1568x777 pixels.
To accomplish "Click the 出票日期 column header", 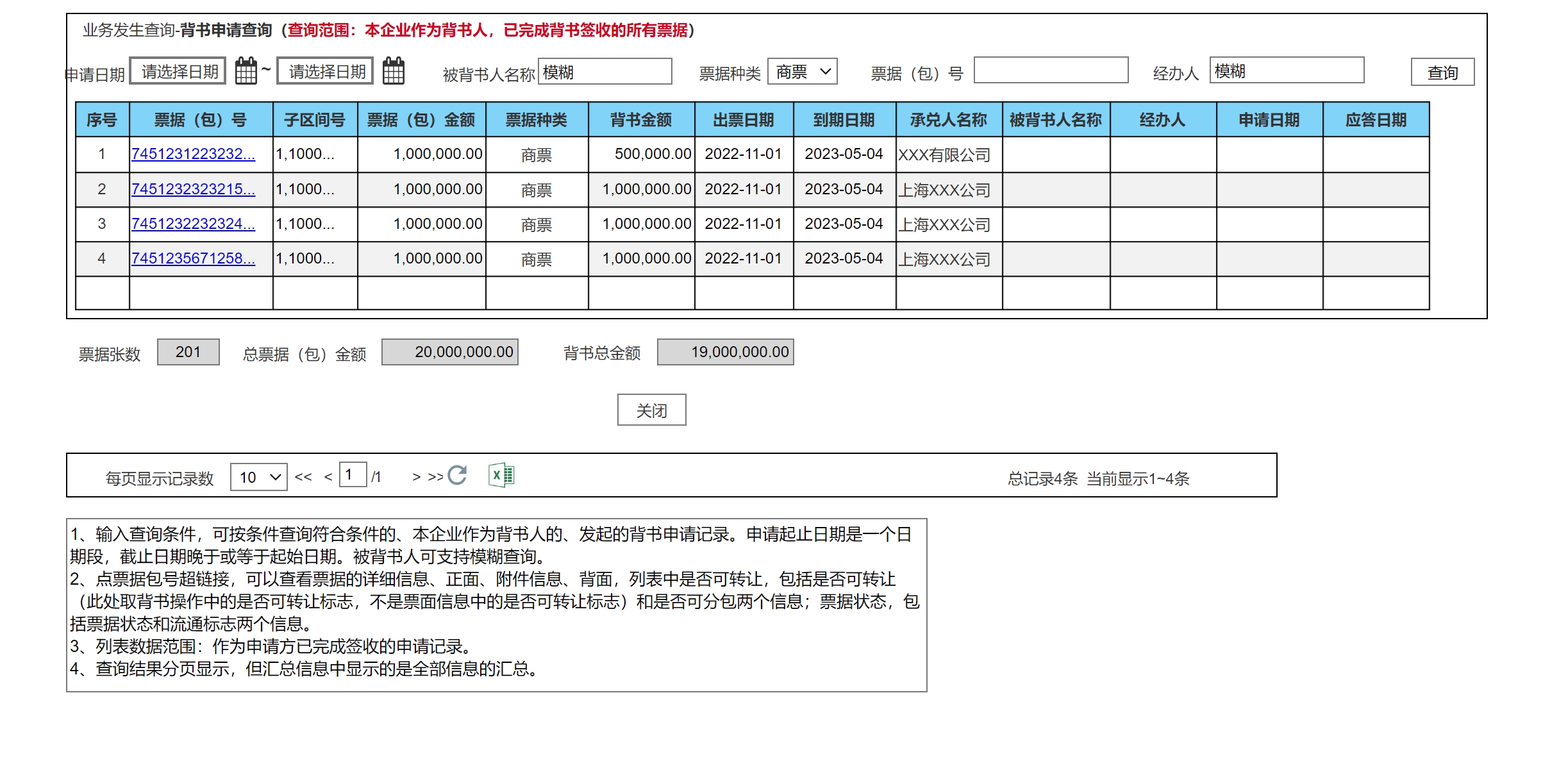I will (x=744, y=119).
